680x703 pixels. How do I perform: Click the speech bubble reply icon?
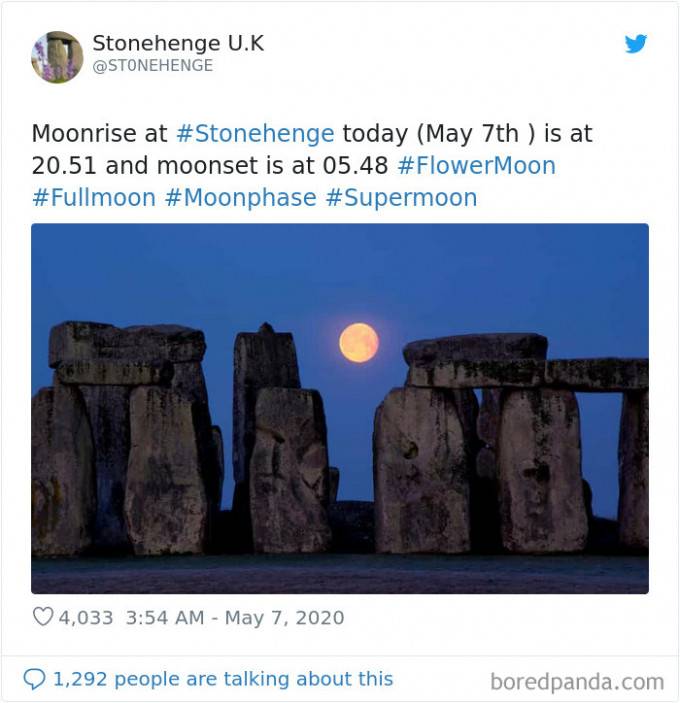[x=34, y=679]
